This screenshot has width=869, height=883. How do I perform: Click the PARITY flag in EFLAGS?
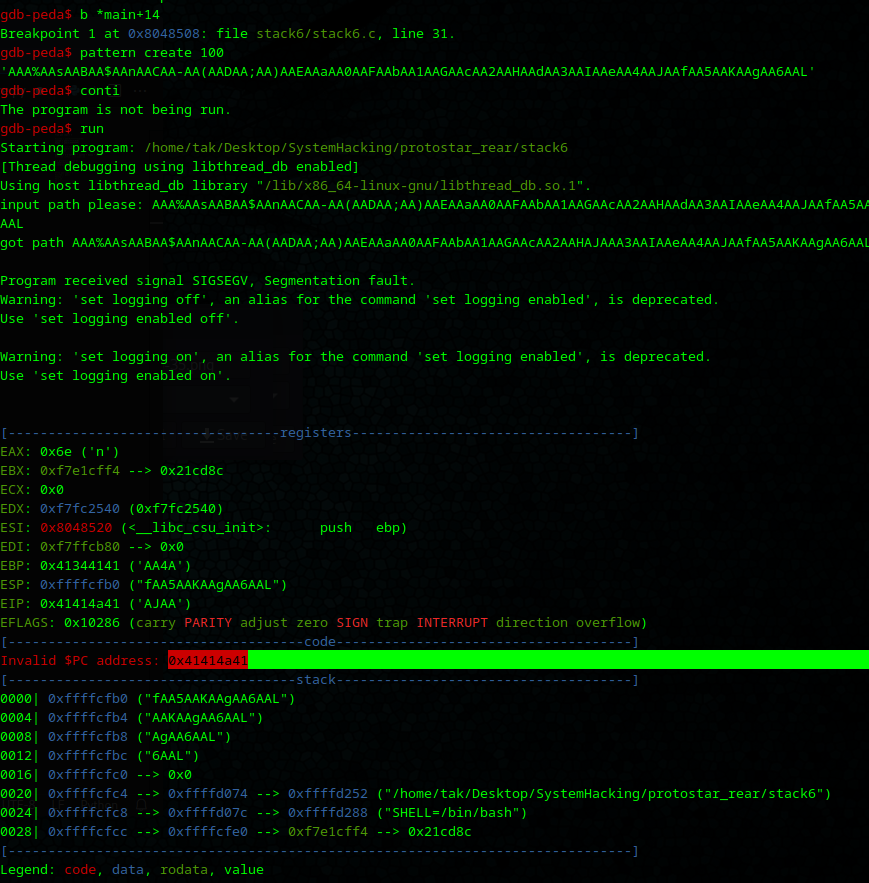[x=208, y=623]
